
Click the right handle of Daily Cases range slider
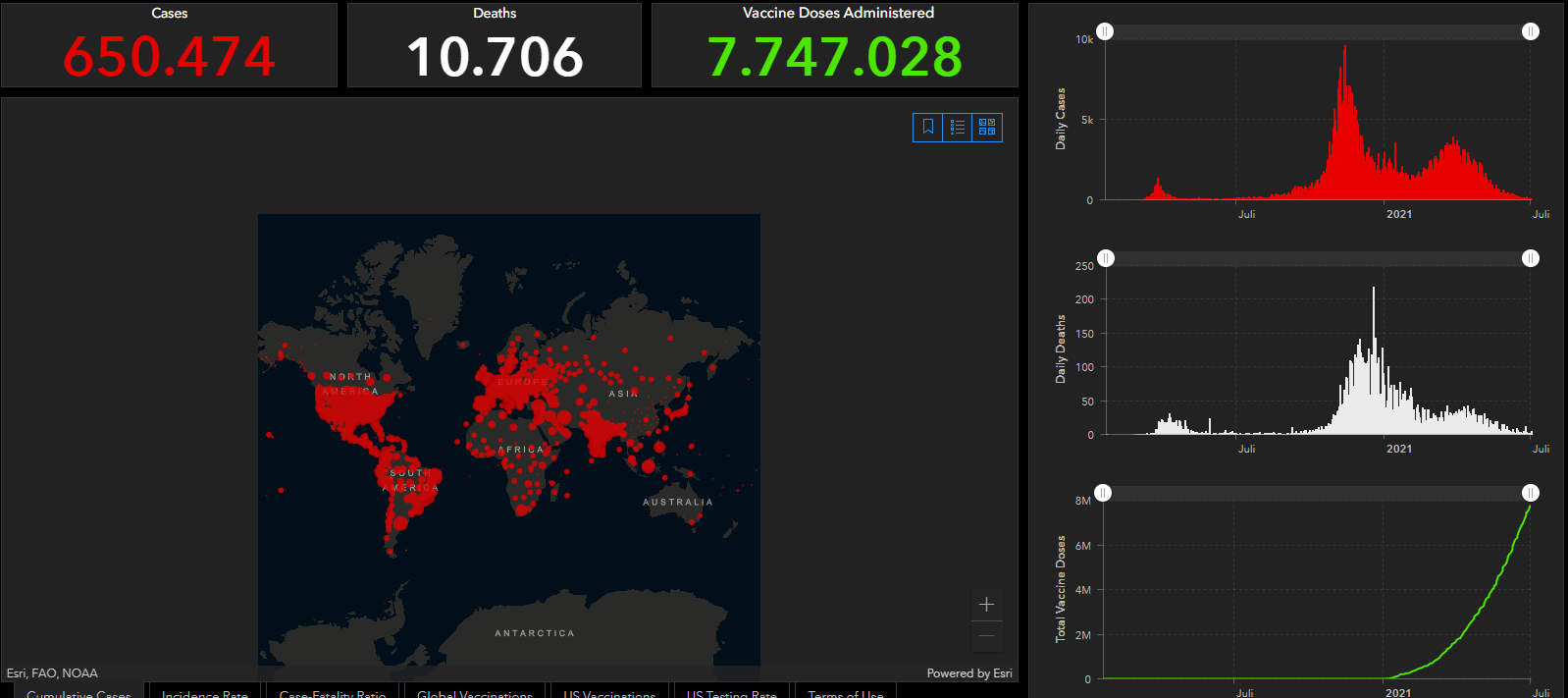[1531, 31]
